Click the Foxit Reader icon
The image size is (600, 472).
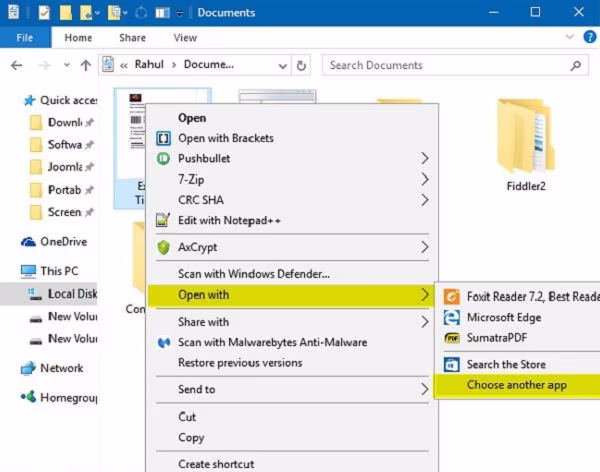click(x=452, y=297)
